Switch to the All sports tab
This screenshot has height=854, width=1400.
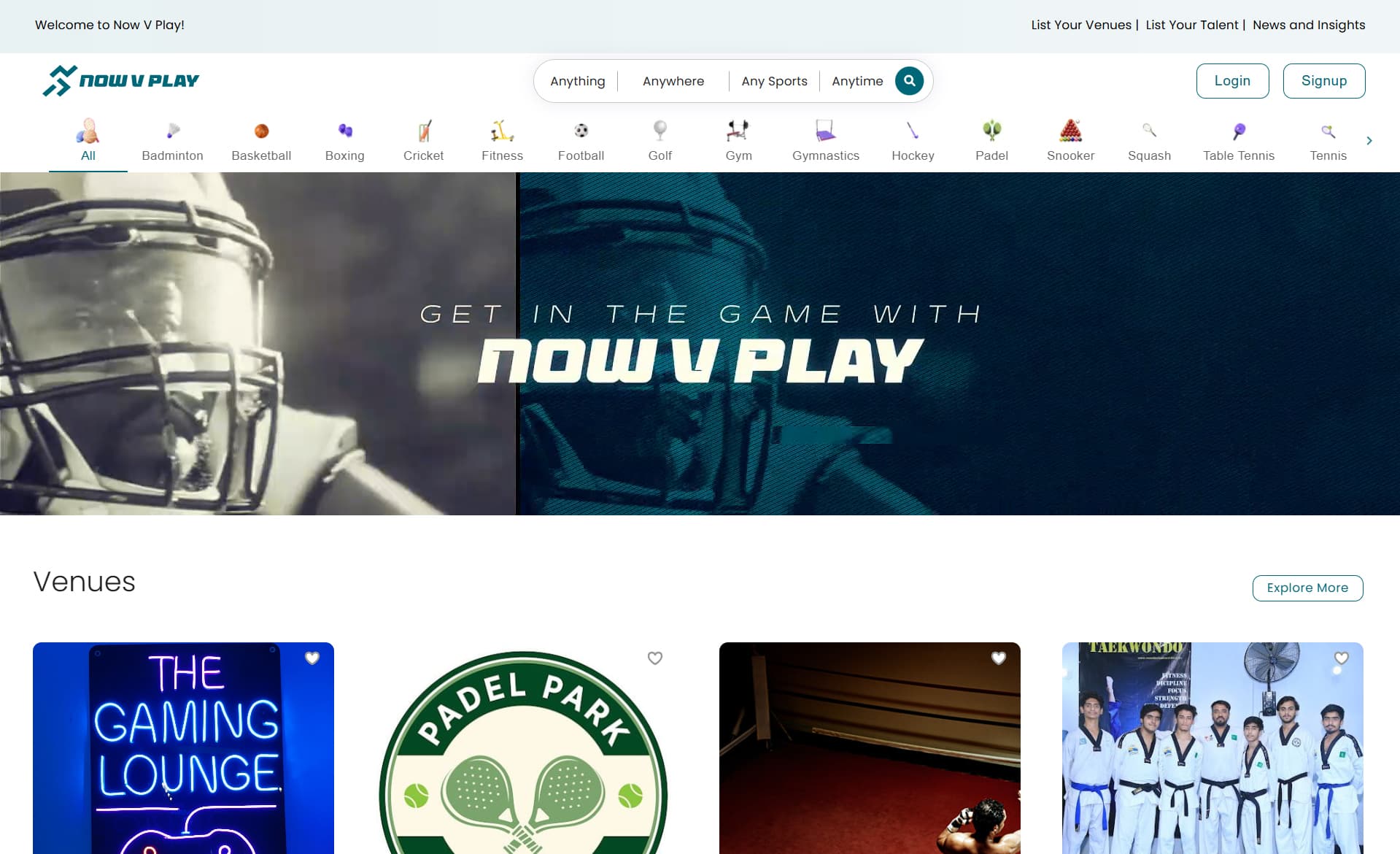88,141
